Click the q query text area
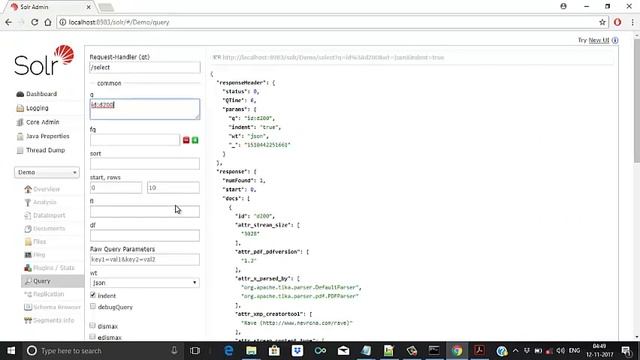 (x=145, y=109)
